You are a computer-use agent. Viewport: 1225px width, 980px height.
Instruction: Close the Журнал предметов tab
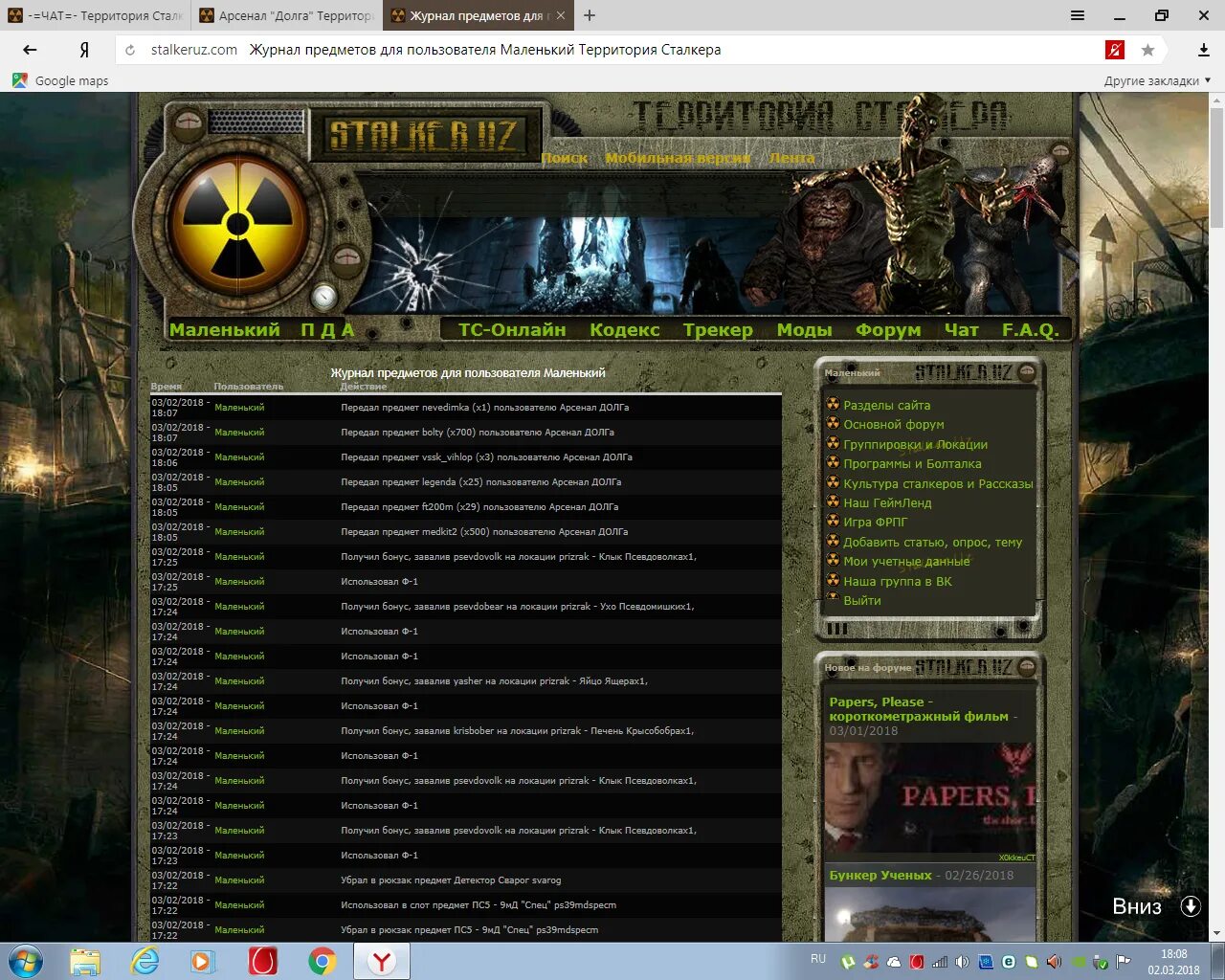(x=561, y=15)
